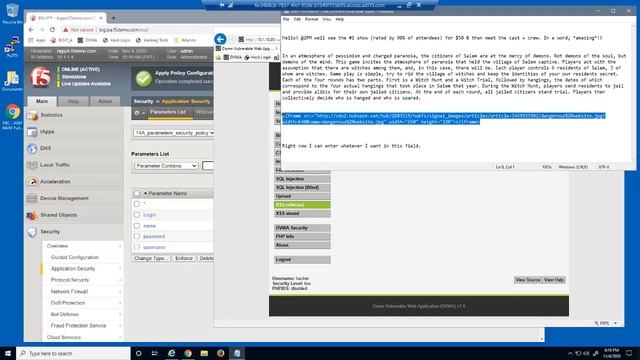Check the box for the Login parameter

137,215
